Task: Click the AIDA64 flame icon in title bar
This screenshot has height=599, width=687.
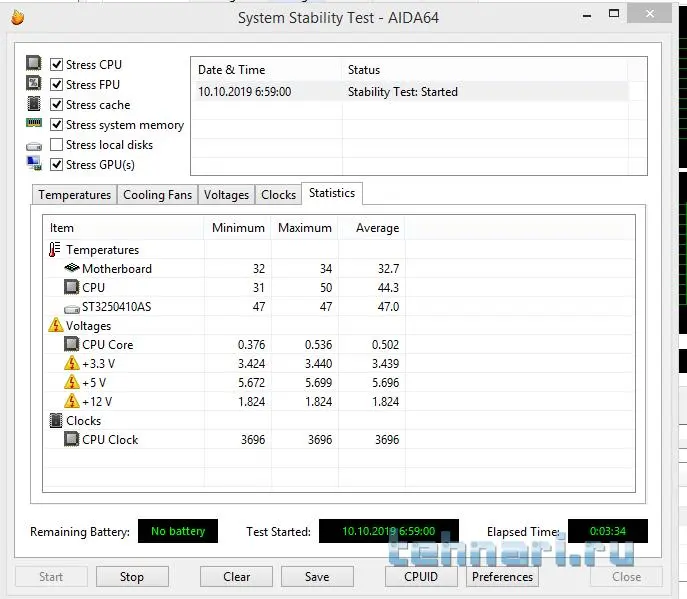Action: (18, 18)
